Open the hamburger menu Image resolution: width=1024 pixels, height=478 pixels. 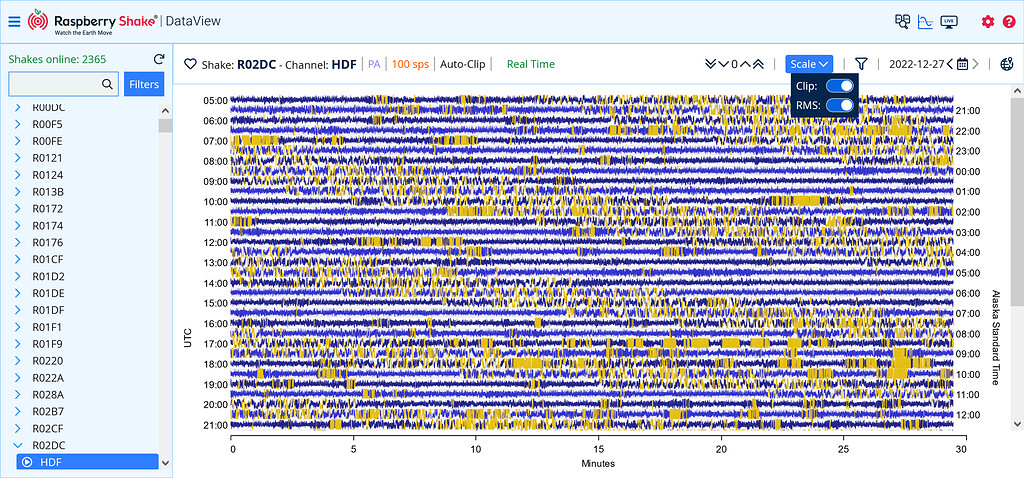tap(14, 21)
